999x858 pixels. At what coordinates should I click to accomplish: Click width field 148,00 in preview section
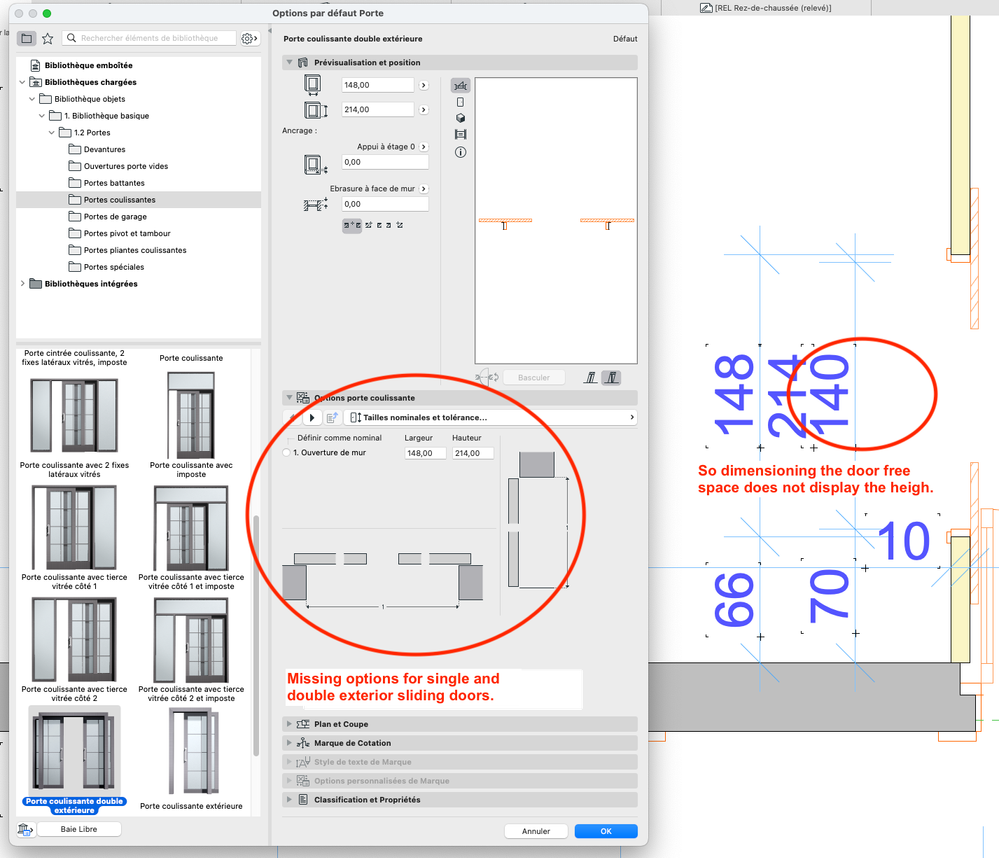pos(378,85)
